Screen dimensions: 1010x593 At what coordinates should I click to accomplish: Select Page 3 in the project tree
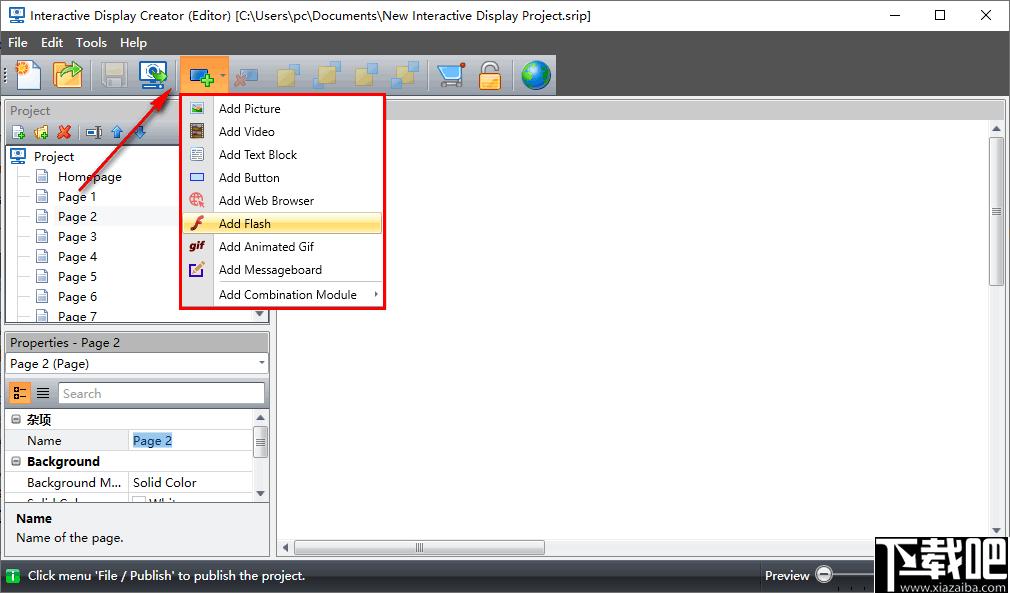[x=77, y=237]
